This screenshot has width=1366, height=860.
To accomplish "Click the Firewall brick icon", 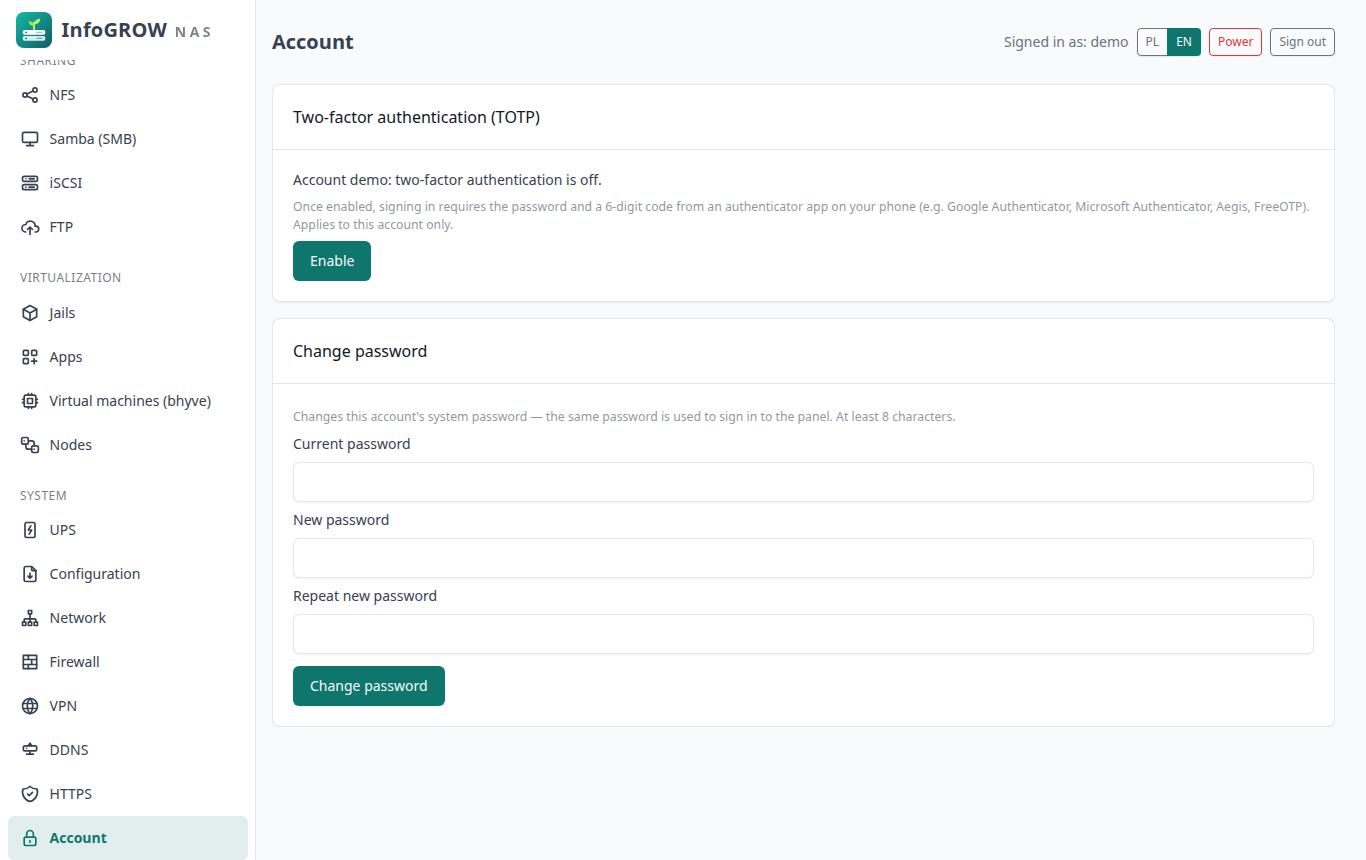I will (x=30, y=662).
